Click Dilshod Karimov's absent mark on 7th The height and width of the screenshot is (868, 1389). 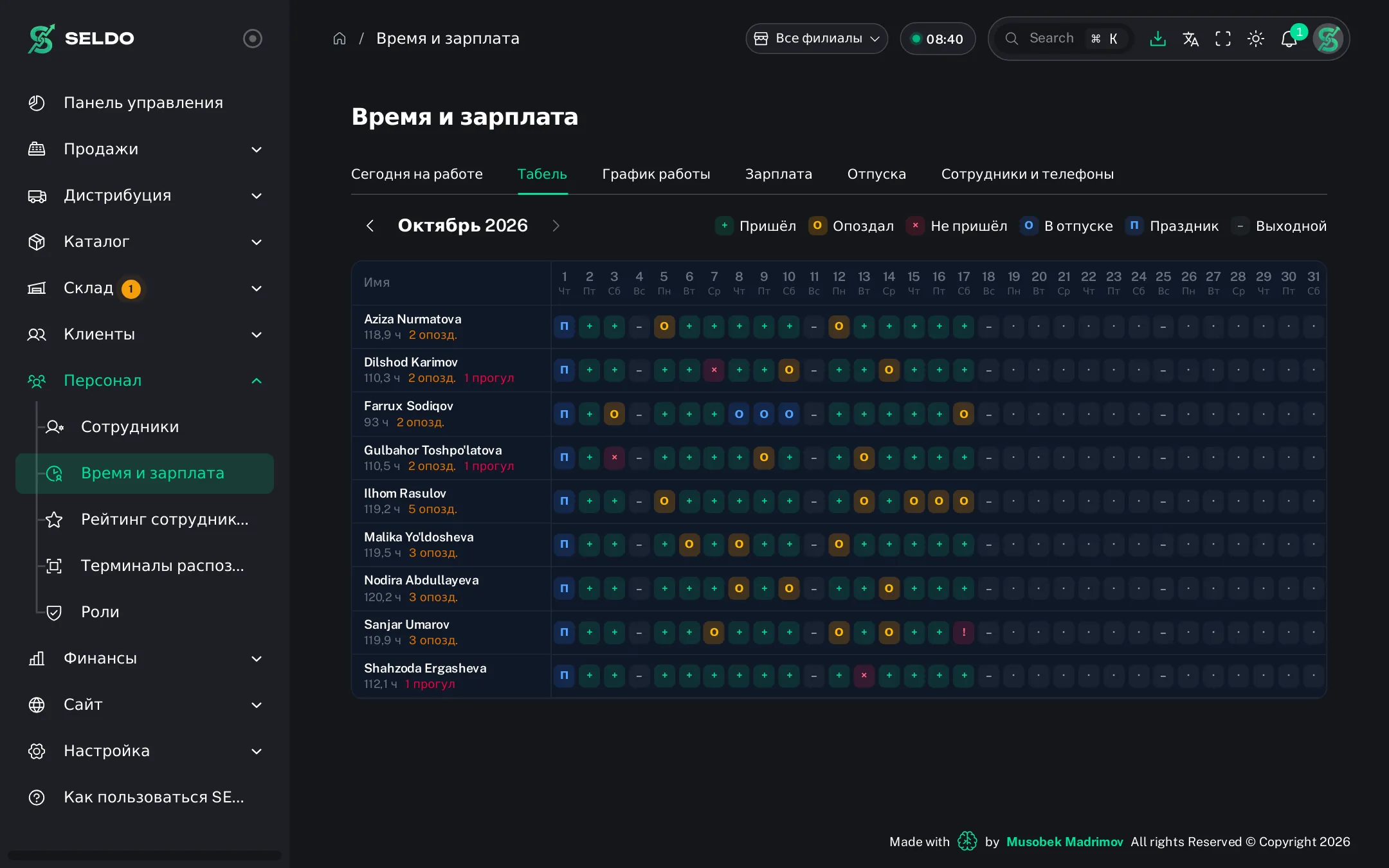tap(714, 370)
